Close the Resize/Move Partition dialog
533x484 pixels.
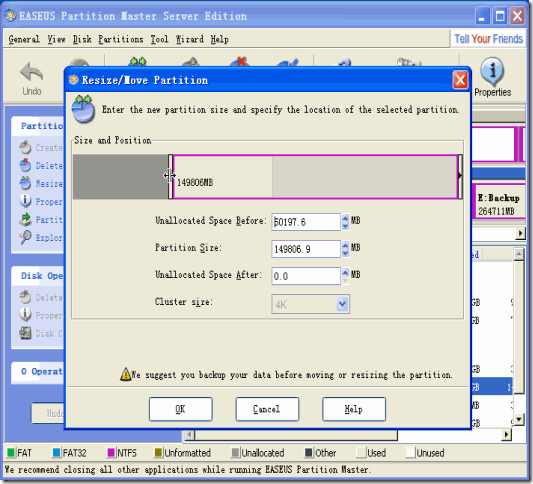[460, 81]
